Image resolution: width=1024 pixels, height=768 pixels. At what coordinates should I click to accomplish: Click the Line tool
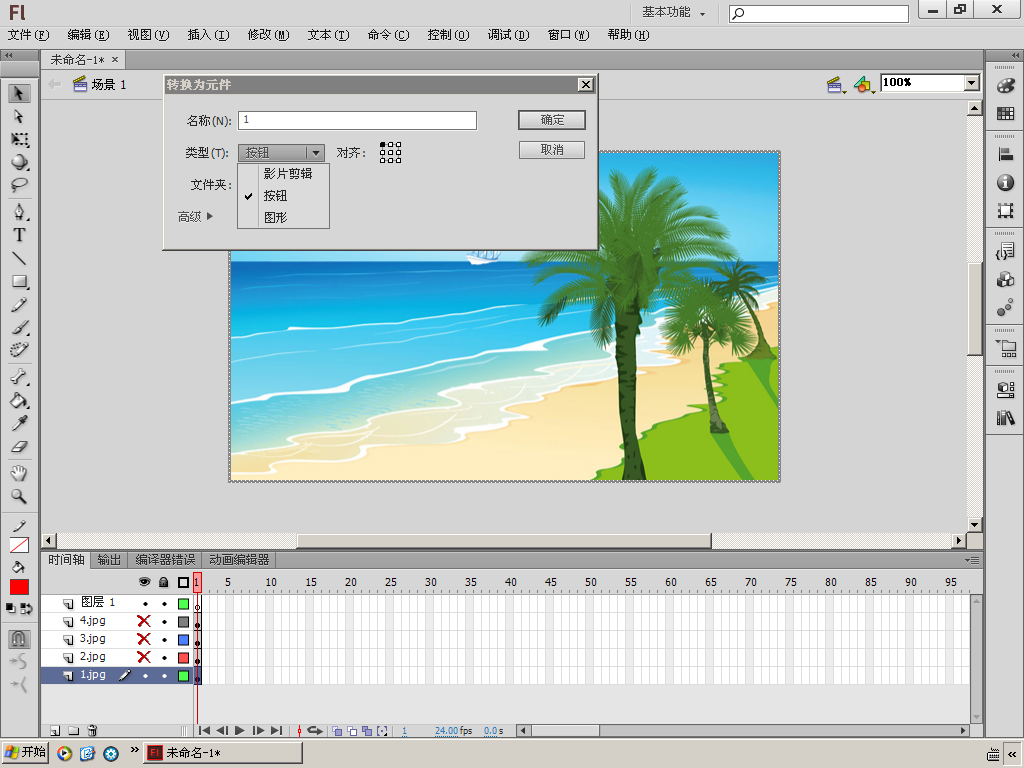19,258
